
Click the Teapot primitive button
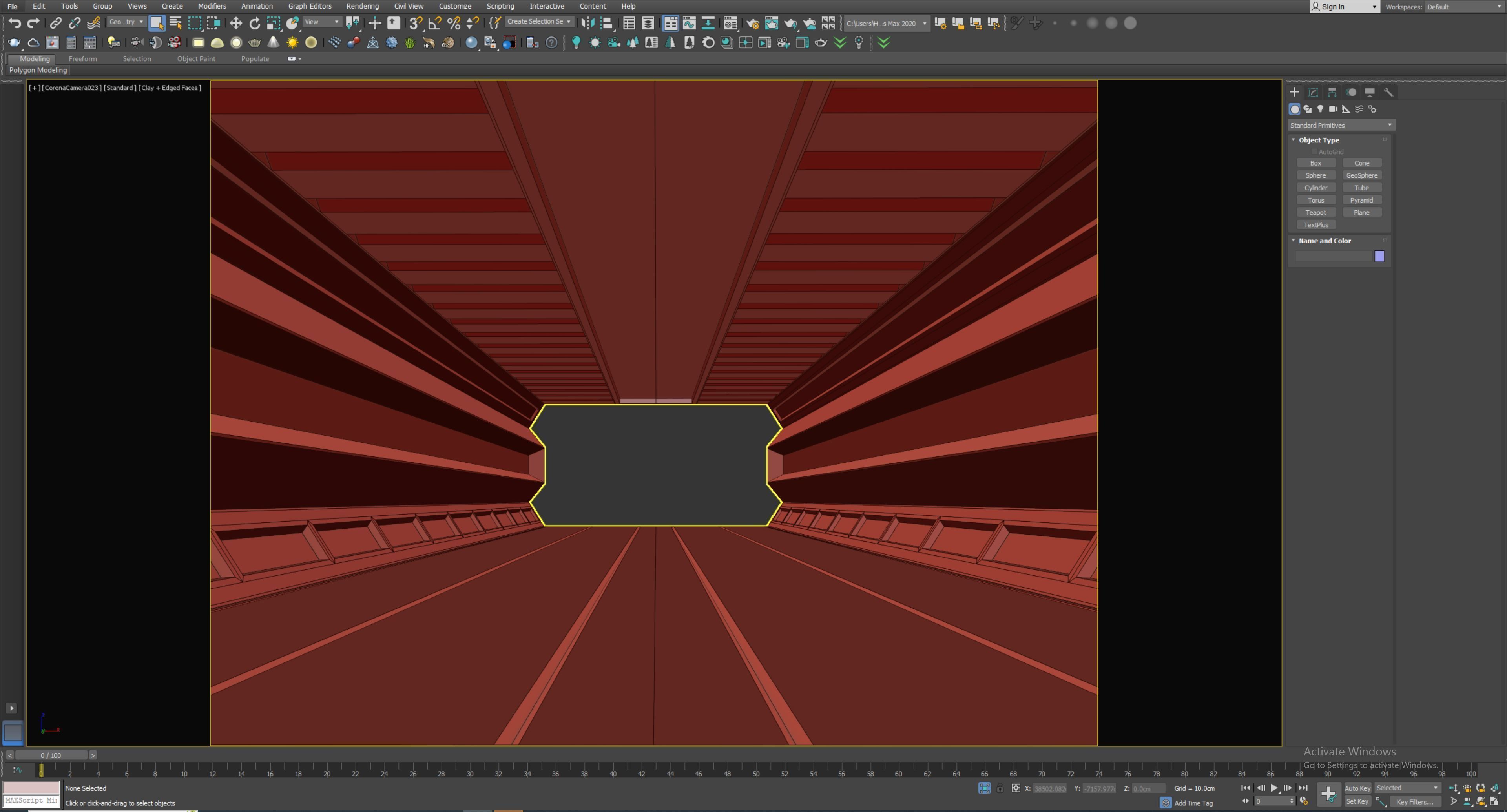point(1316,212)
